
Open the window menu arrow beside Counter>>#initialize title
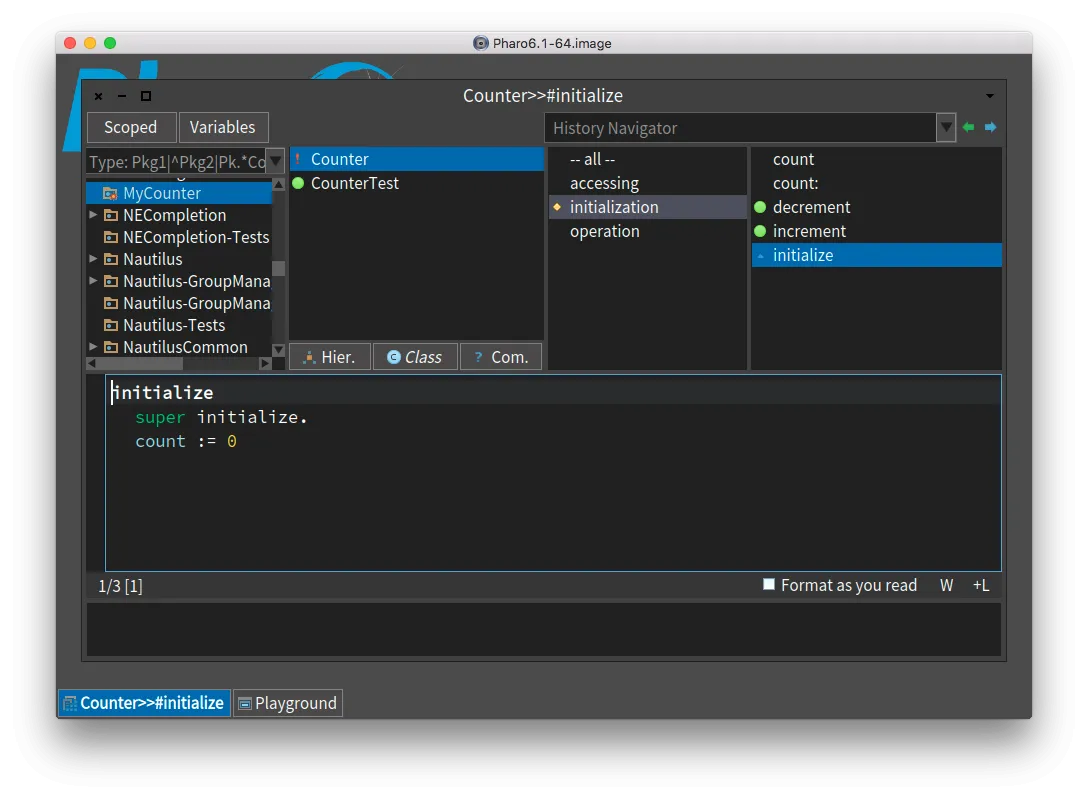click(x=989, y=96)
